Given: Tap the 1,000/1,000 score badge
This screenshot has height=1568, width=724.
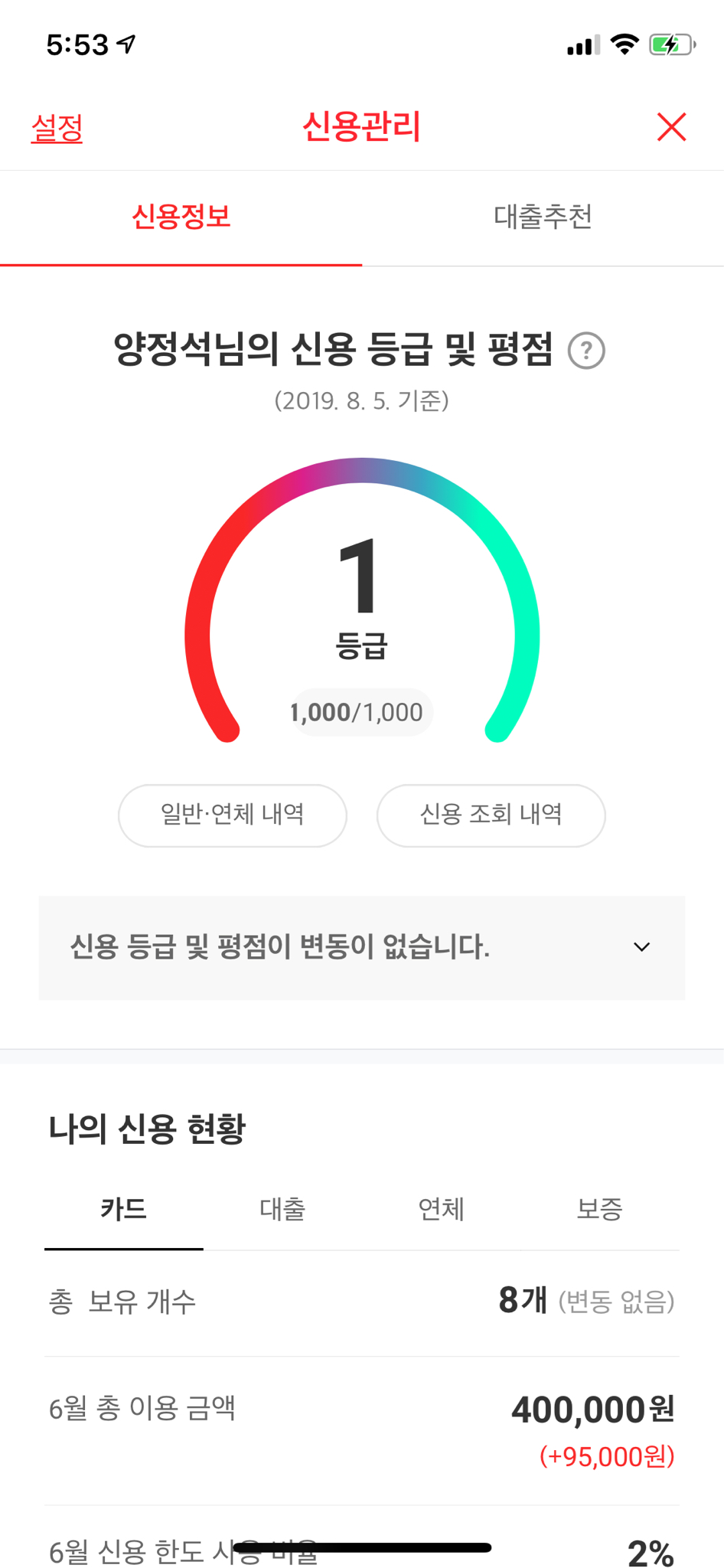Looking at the screenshot, I should [x=357, y=713].
